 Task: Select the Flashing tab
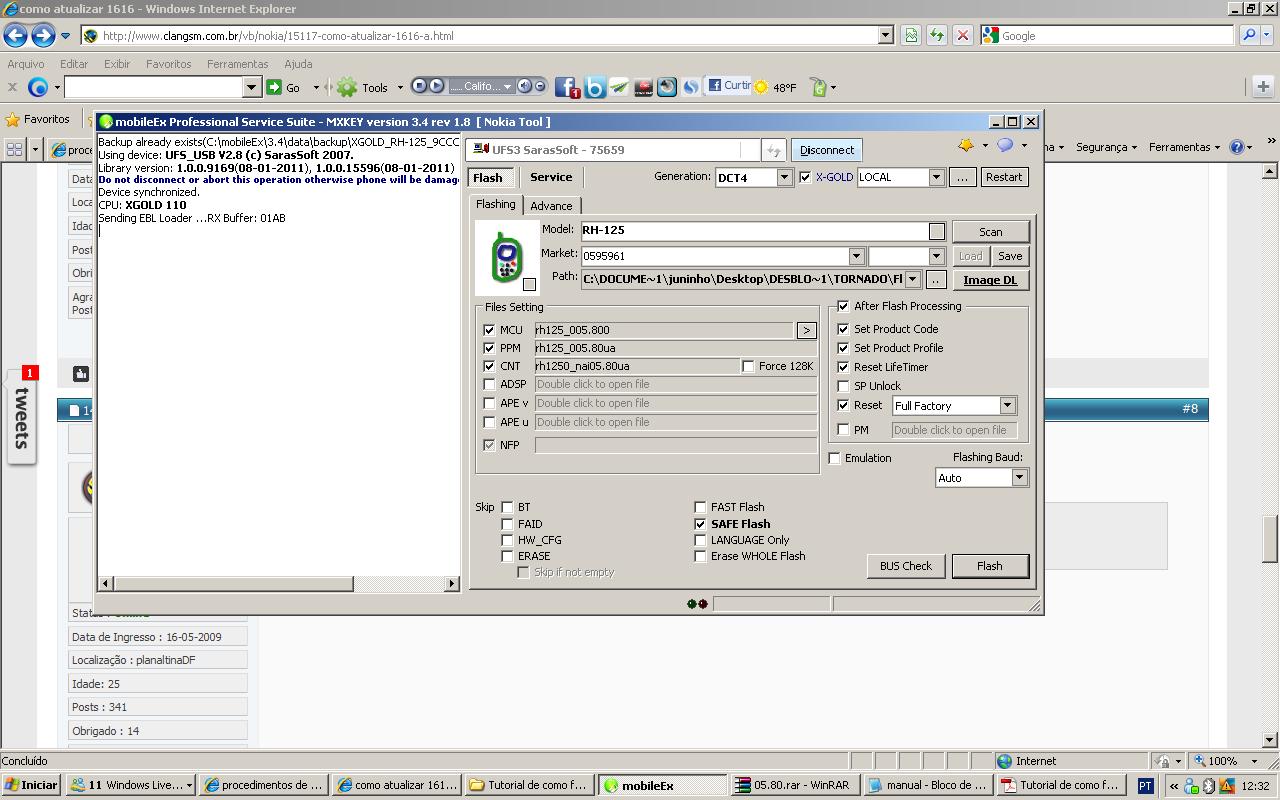(495, 204)
